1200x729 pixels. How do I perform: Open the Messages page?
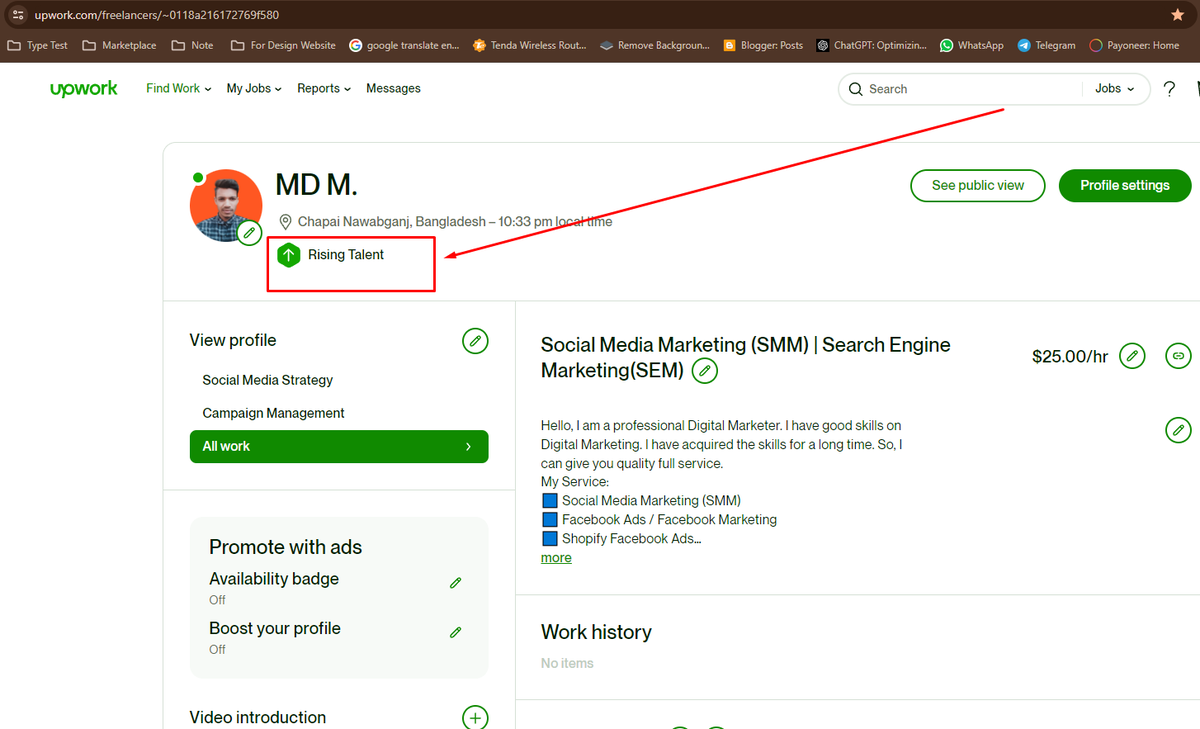click(393, 89)
